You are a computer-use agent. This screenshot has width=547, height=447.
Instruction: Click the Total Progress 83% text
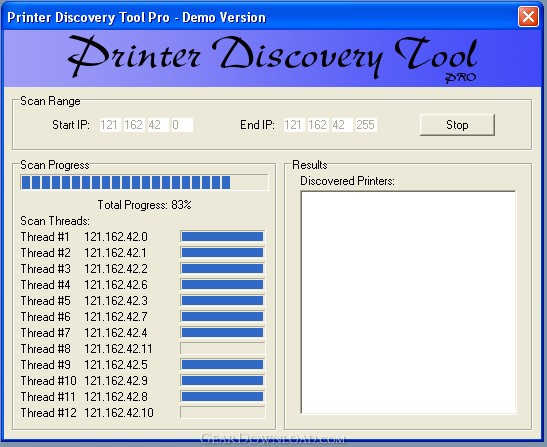click(x=144, y=205)
